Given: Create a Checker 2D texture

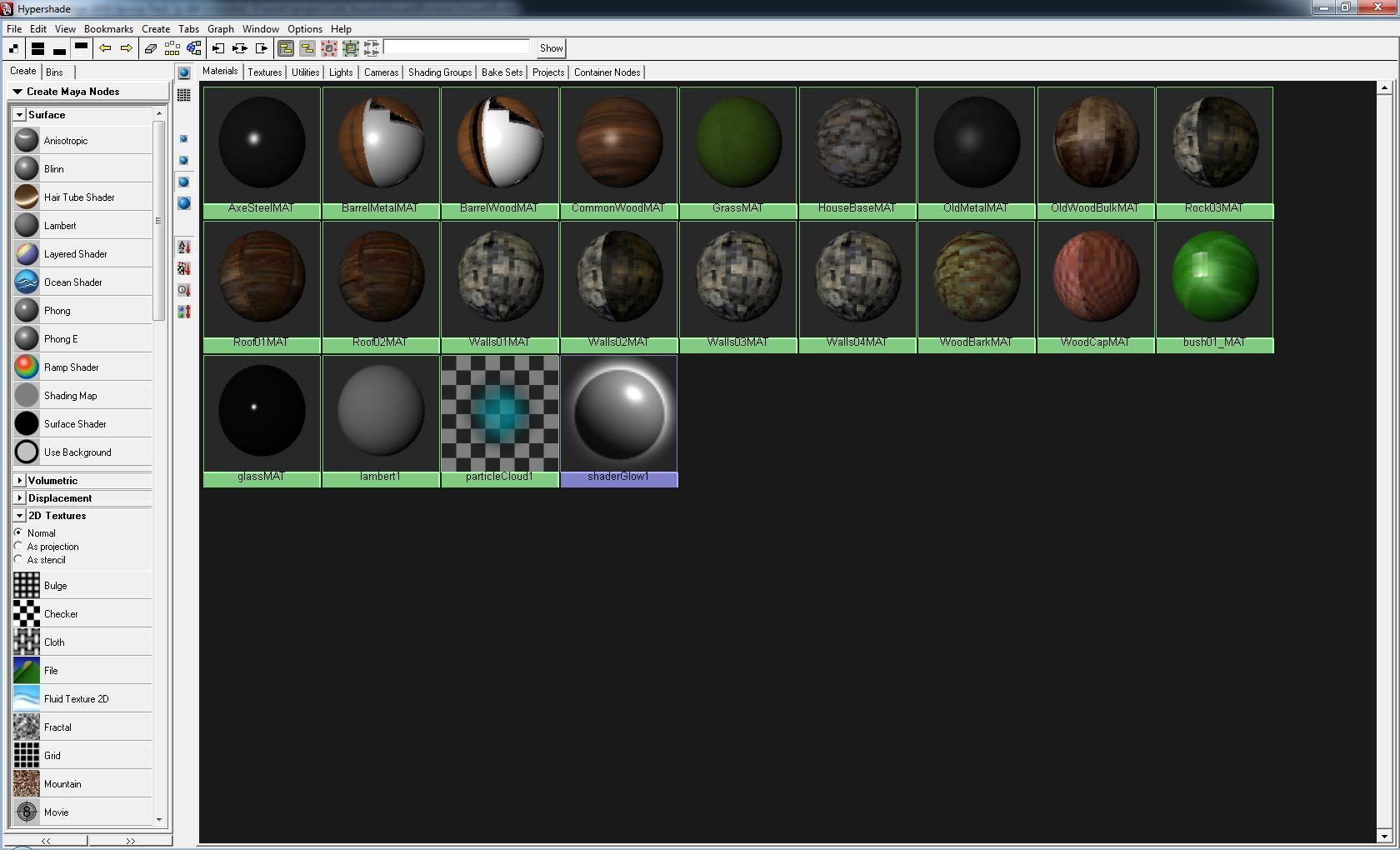Looking at the screenshot, I should tap(82, 614).
